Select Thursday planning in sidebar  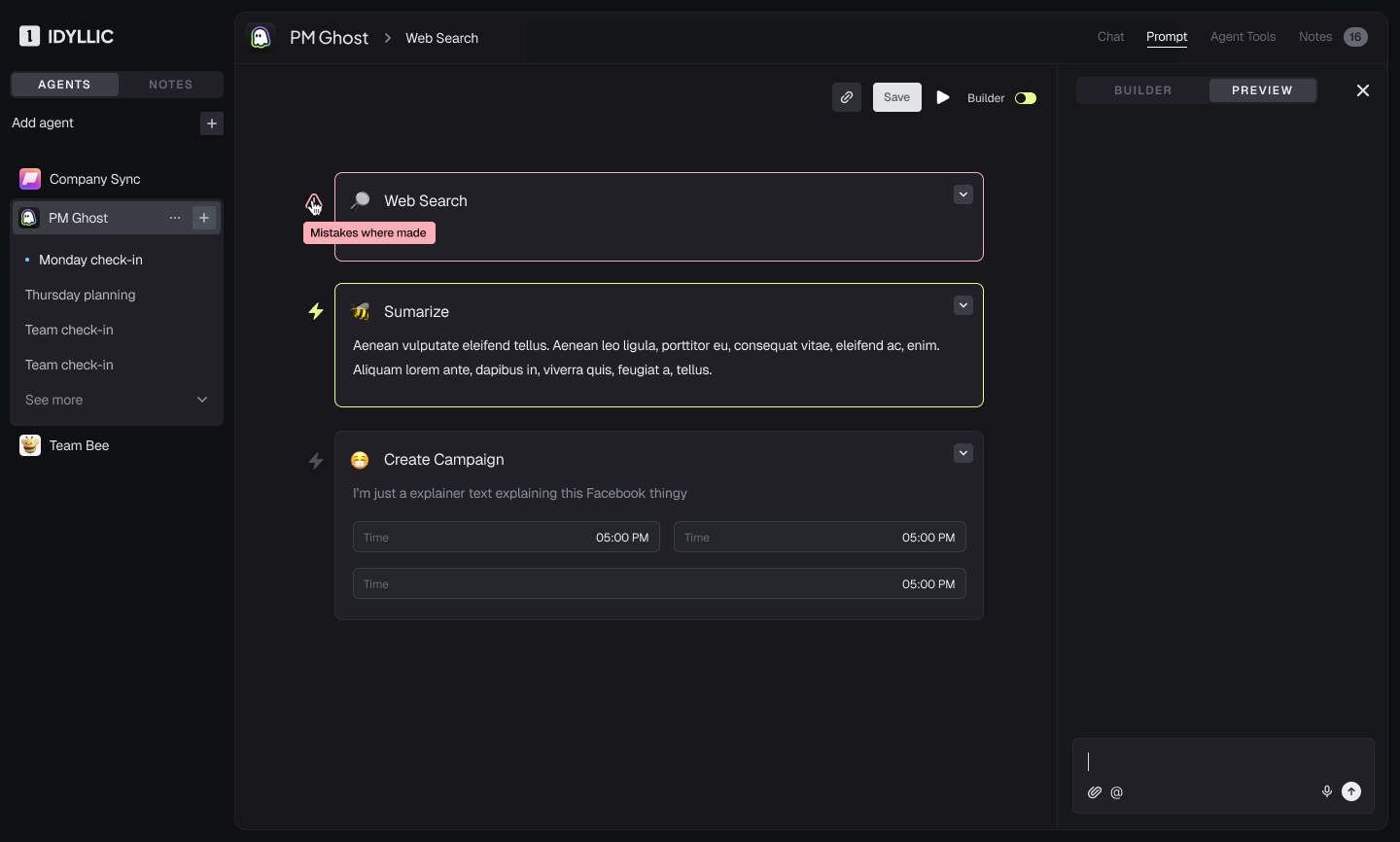point(81,295)
